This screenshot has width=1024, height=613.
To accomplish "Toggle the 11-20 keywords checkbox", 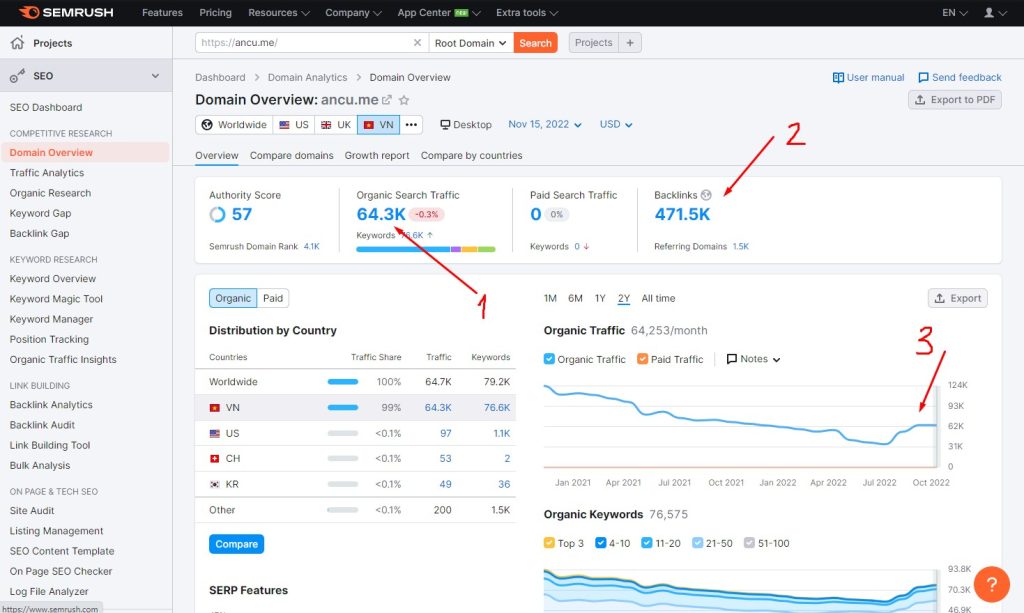I will 647,542.
